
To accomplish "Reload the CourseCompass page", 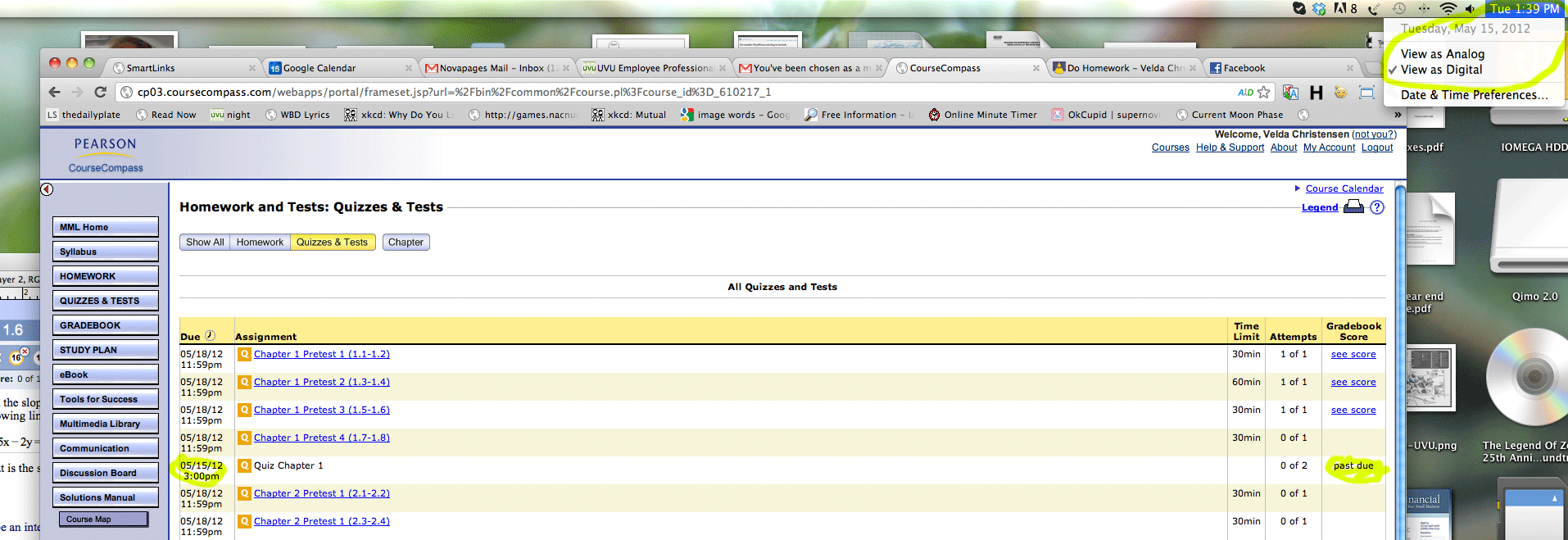I will [100, 92].
